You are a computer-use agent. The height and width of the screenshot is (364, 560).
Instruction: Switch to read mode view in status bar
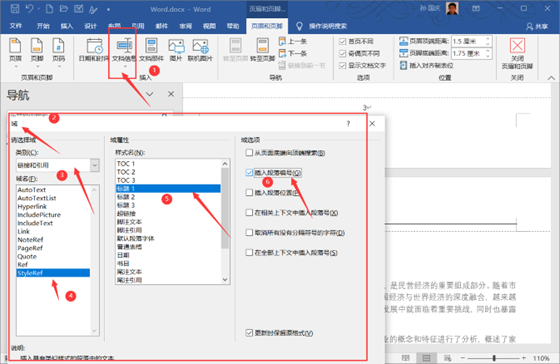click(405, 358)
